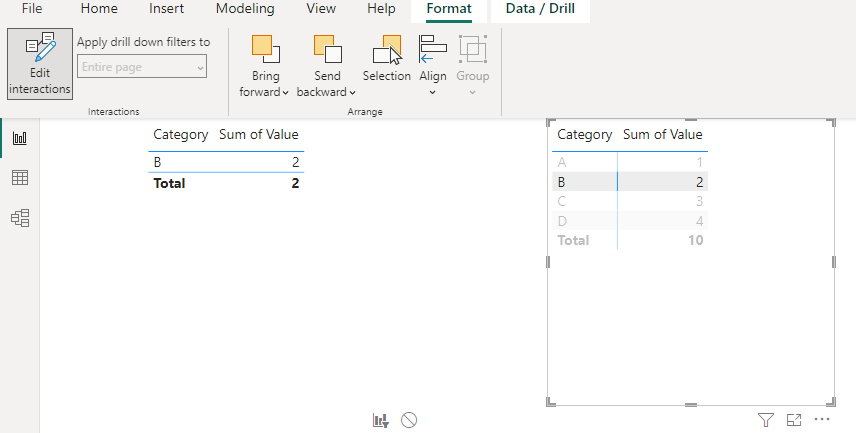The image size is (856, 433).
Task: Open the File menu
Action: (x=32, y=9)
